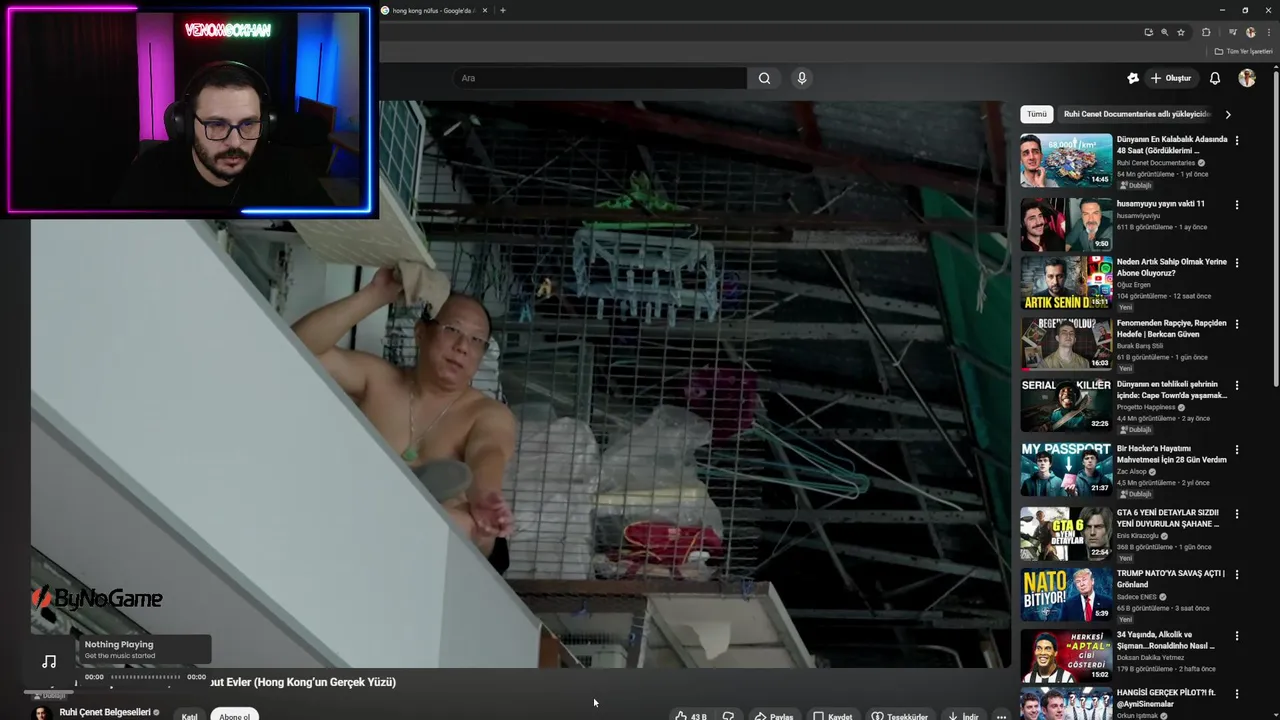Open options for Cape Town video
Image resolution: width=1280 pixels, height=720 pixels.
pyautogui.click(x=1237, y=385)
